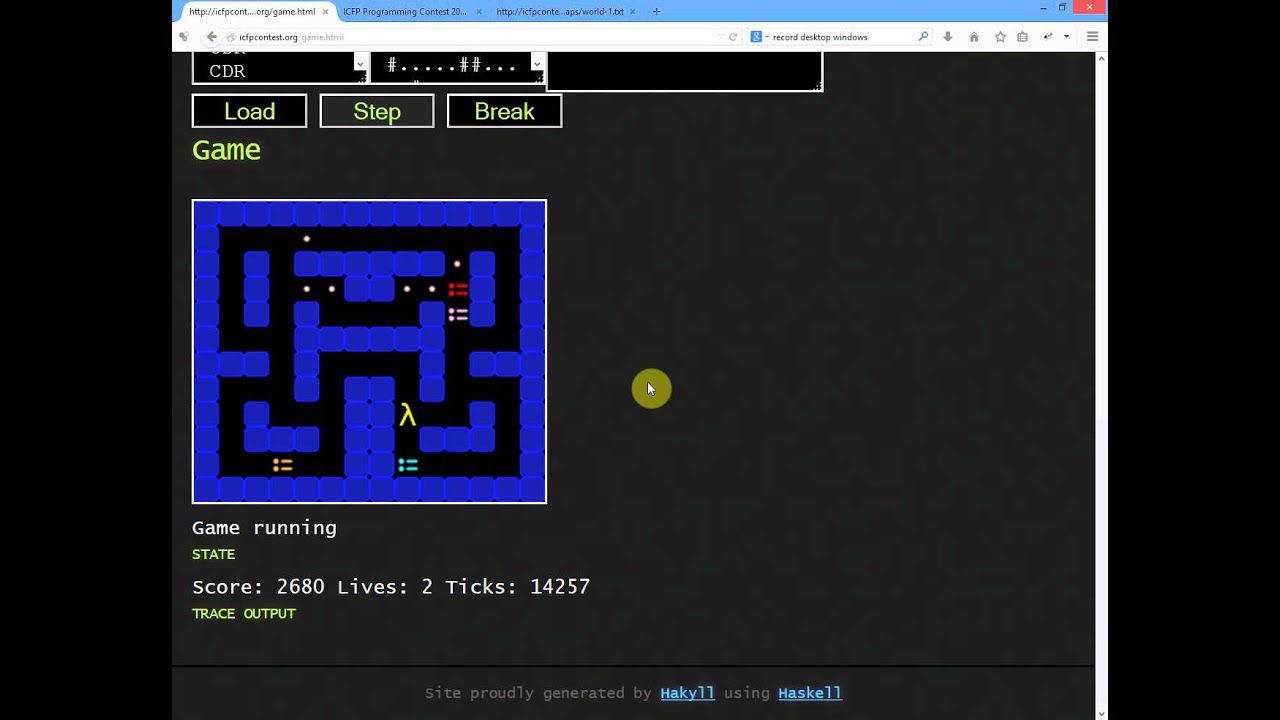This screenshot has height=720, width=1280.
Task: Click the 'Game running' status text
Action: [x=264, y=528]
